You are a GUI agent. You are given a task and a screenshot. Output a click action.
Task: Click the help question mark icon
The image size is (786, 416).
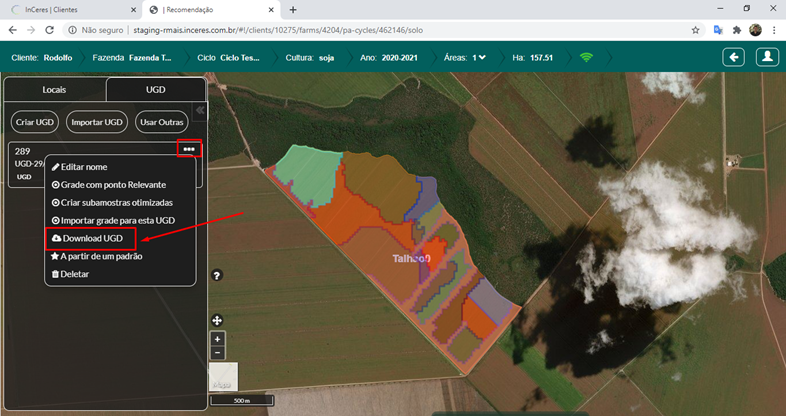[217, 275]
